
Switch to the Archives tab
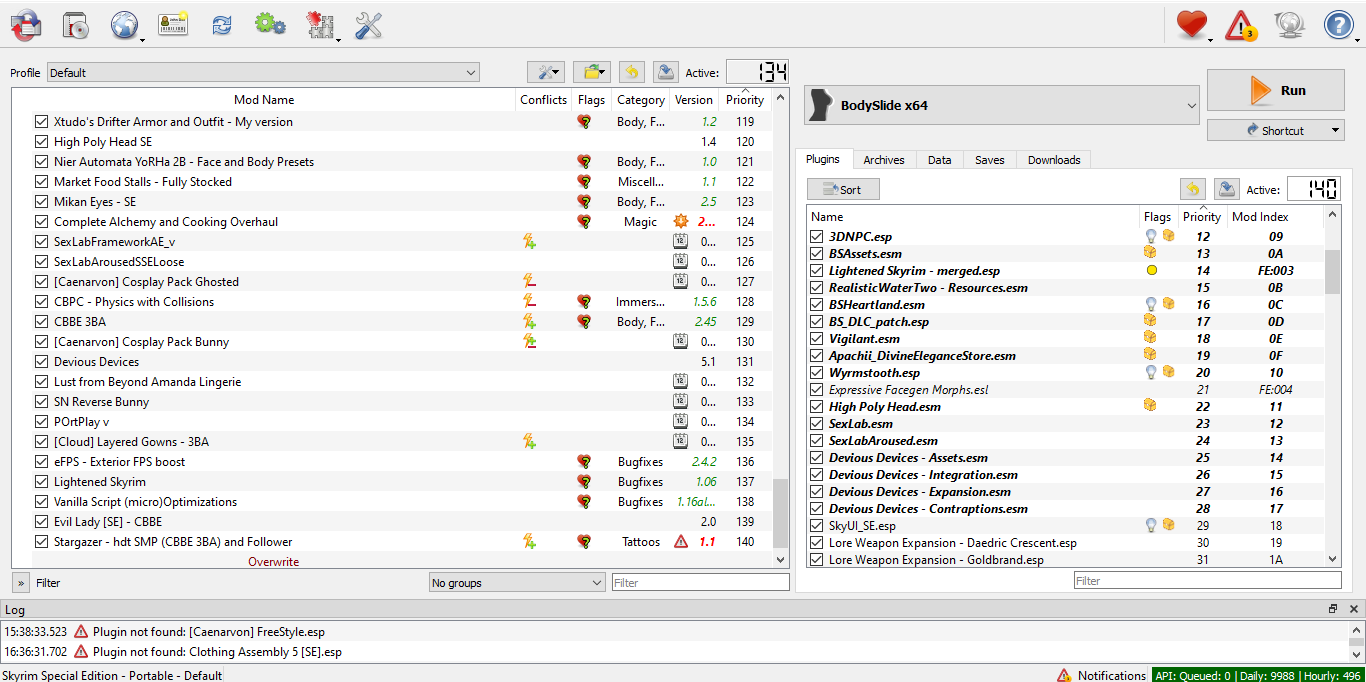[884, 159]
